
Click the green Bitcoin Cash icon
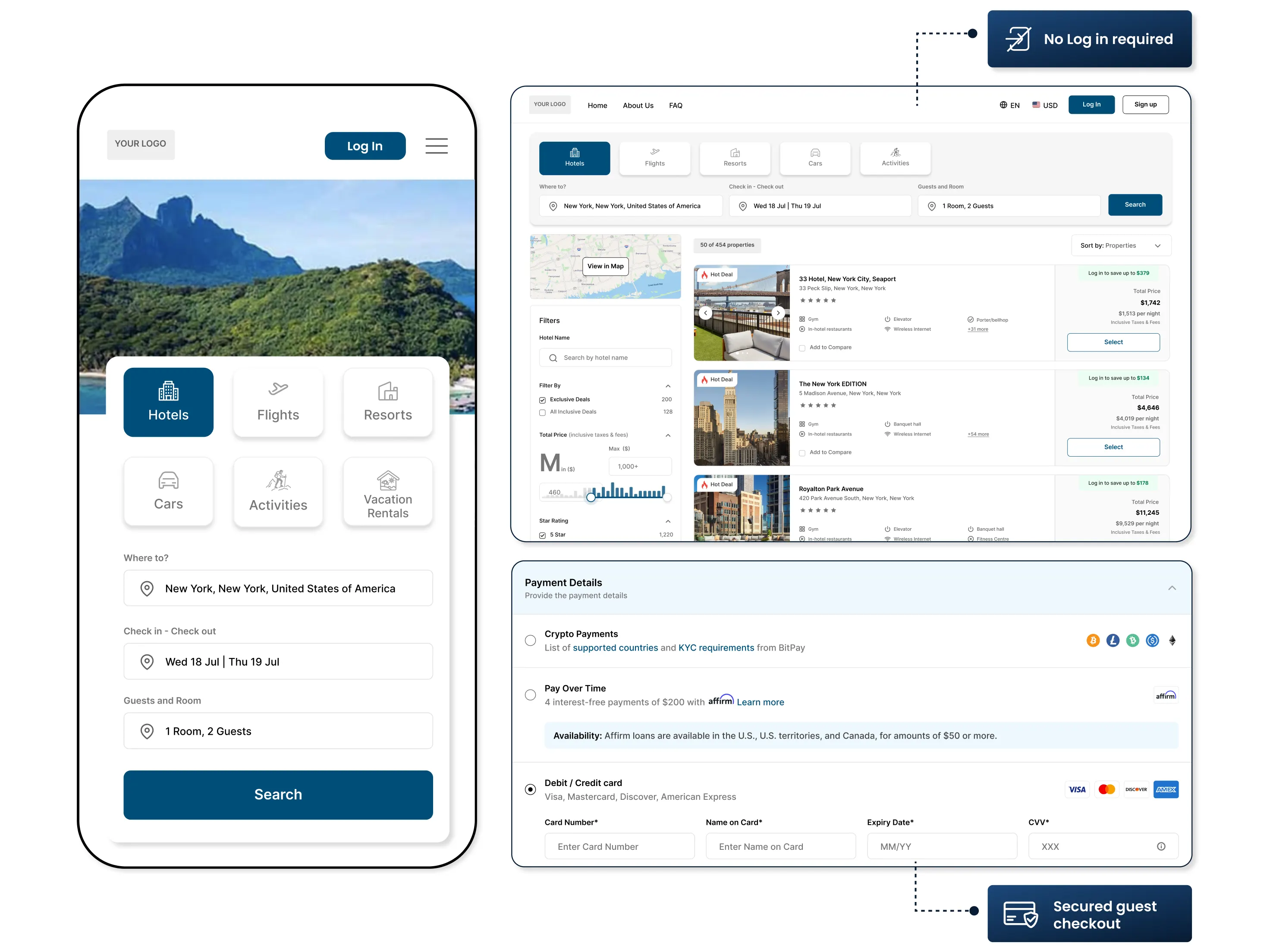(x=1133, y=640)
